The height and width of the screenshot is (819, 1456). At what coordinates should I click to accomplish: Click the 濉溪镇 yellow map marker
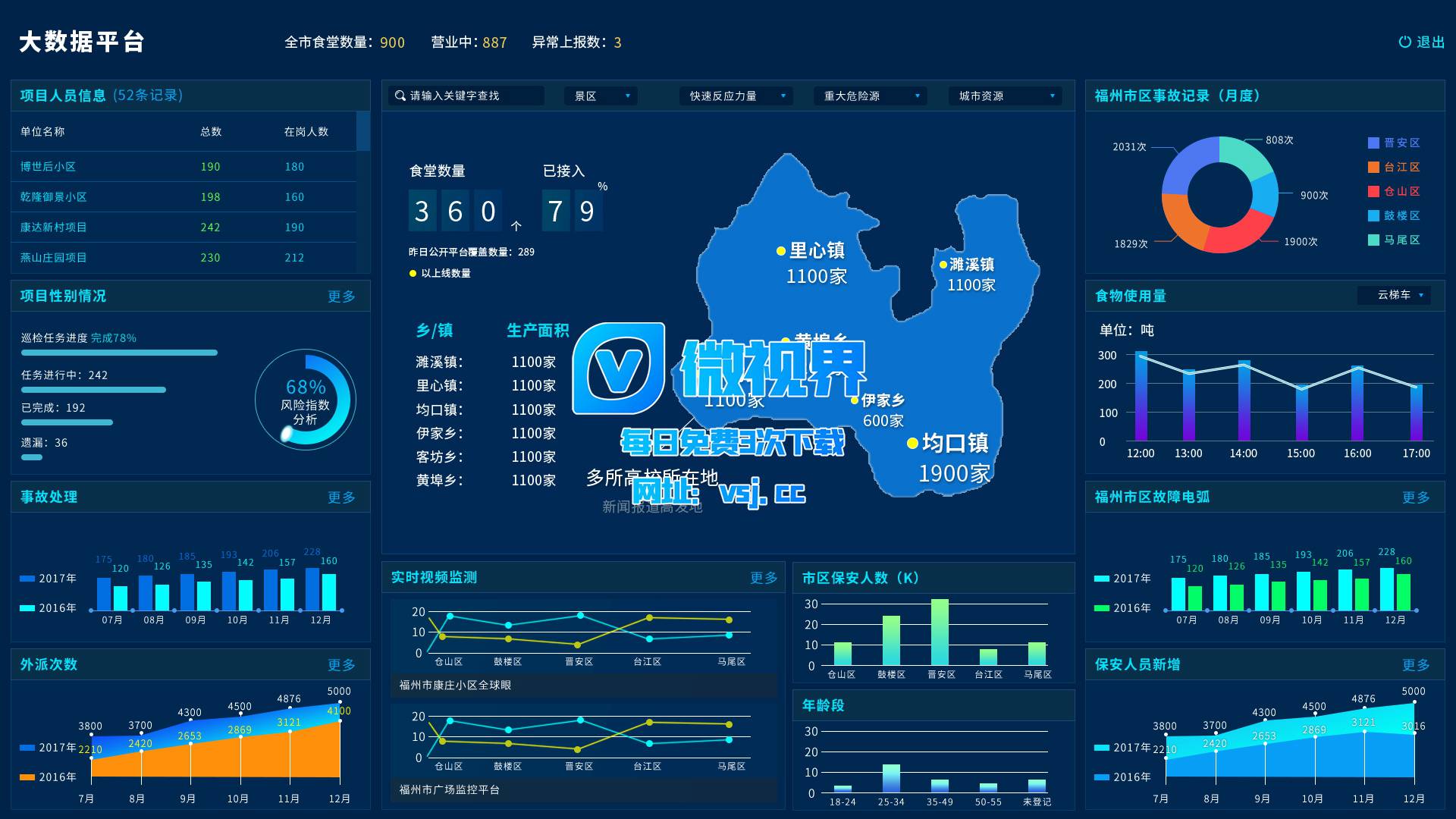pos(943,265)
